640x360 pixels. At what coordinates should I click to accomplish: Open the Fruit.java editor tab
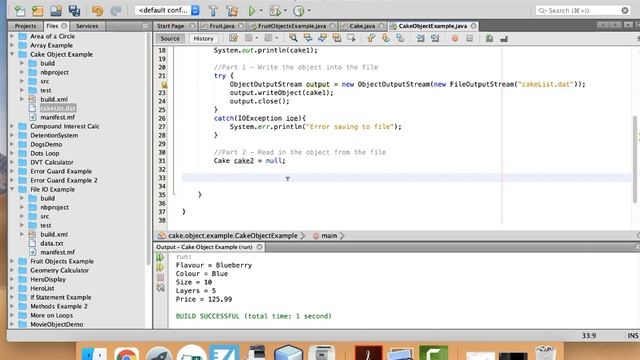click(x=222, y=26)
